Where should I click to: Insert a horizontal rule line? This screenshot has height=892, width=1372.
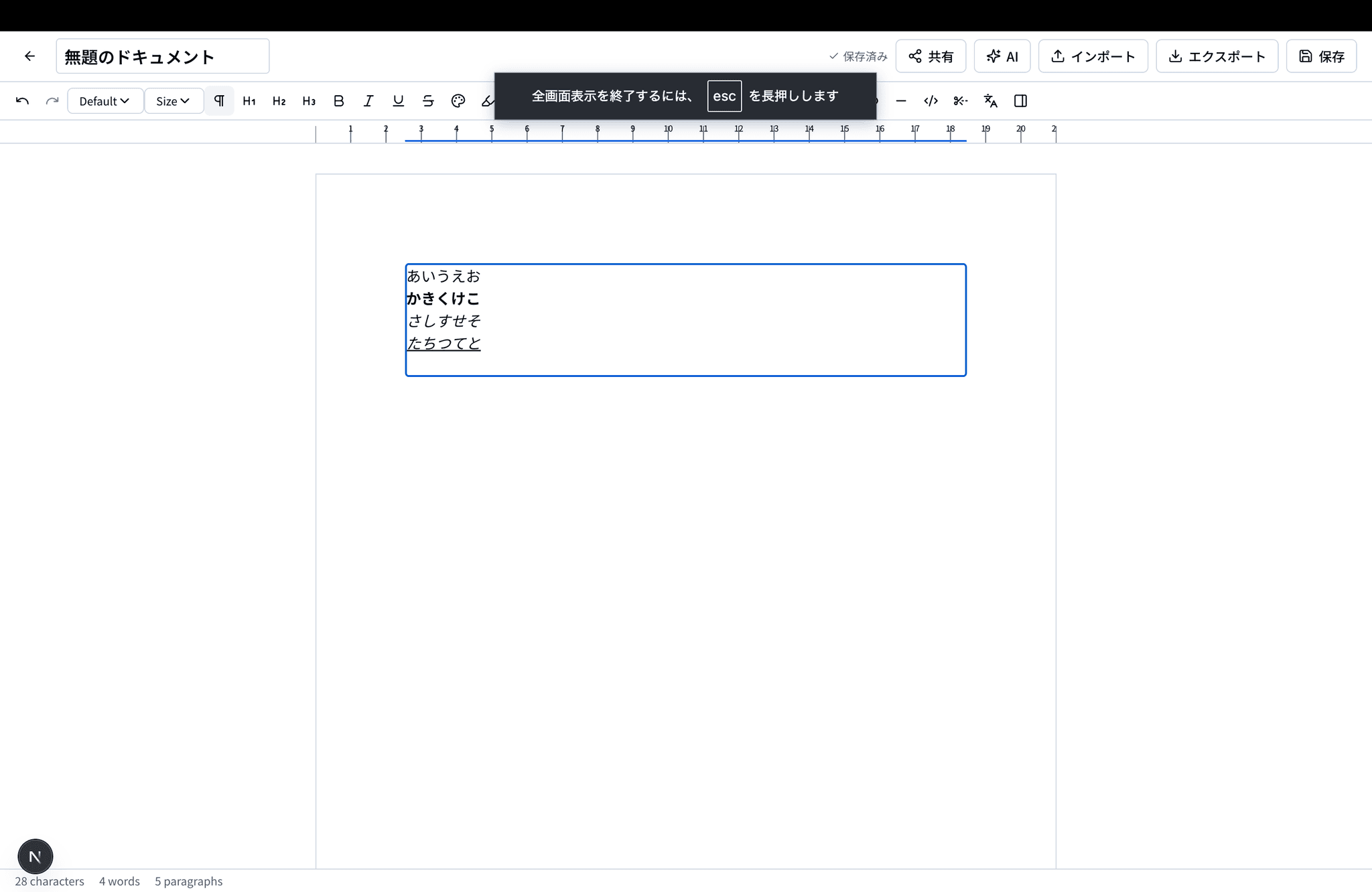tap(901, 101)
